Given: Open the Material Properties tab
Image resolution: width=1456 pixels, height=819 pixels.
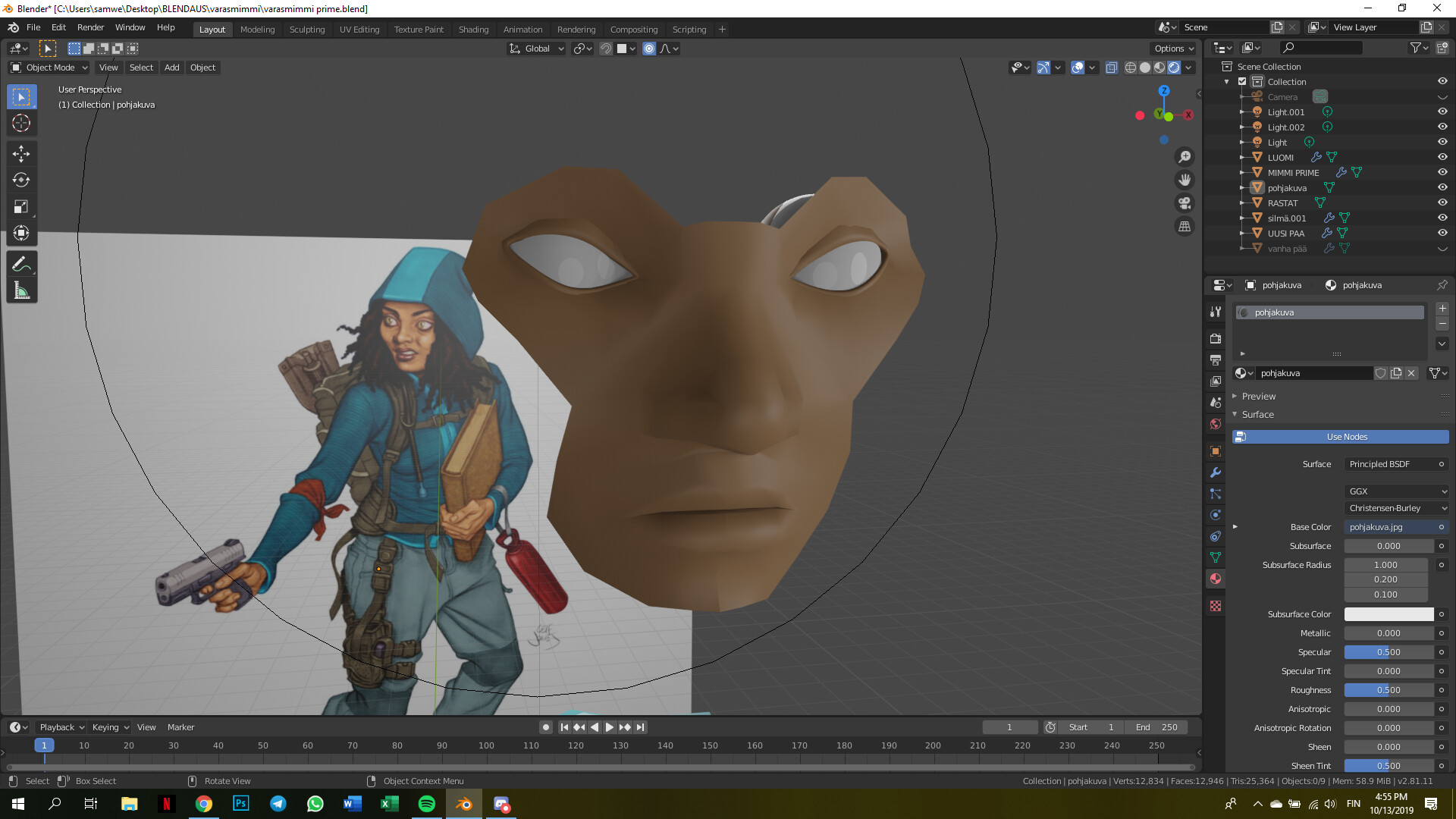Looking at the screenshot, I should (1215, 579).
